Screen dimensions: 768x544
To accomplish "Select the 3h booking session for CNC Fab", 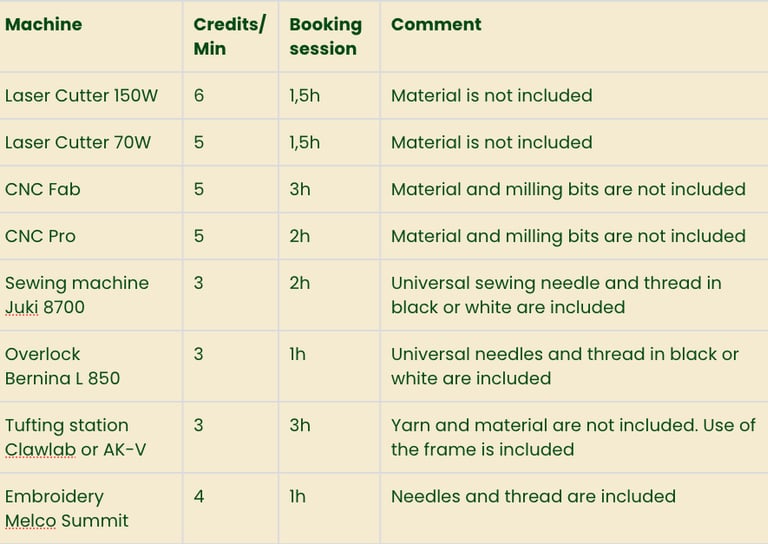I will 300,189.
